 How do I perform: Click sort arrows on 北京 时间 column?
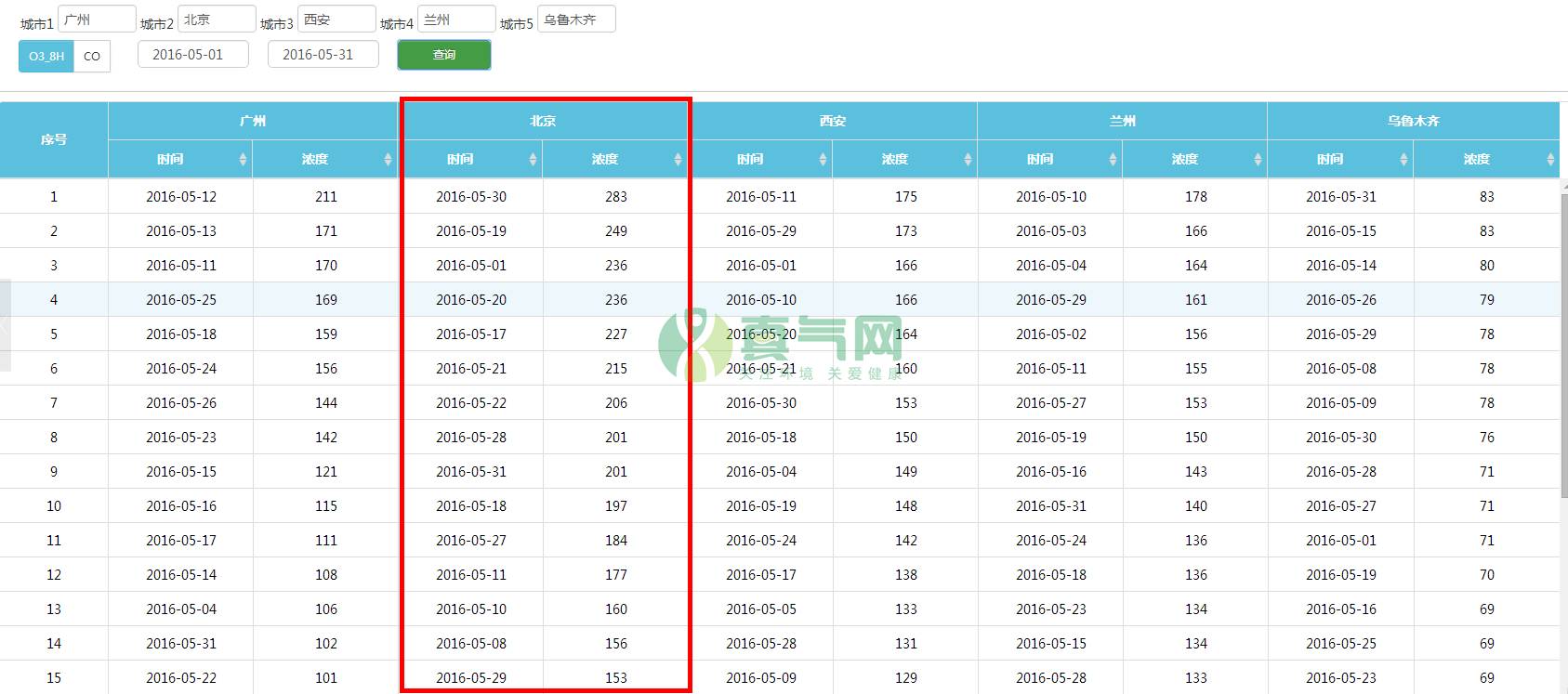pos(533,160)
